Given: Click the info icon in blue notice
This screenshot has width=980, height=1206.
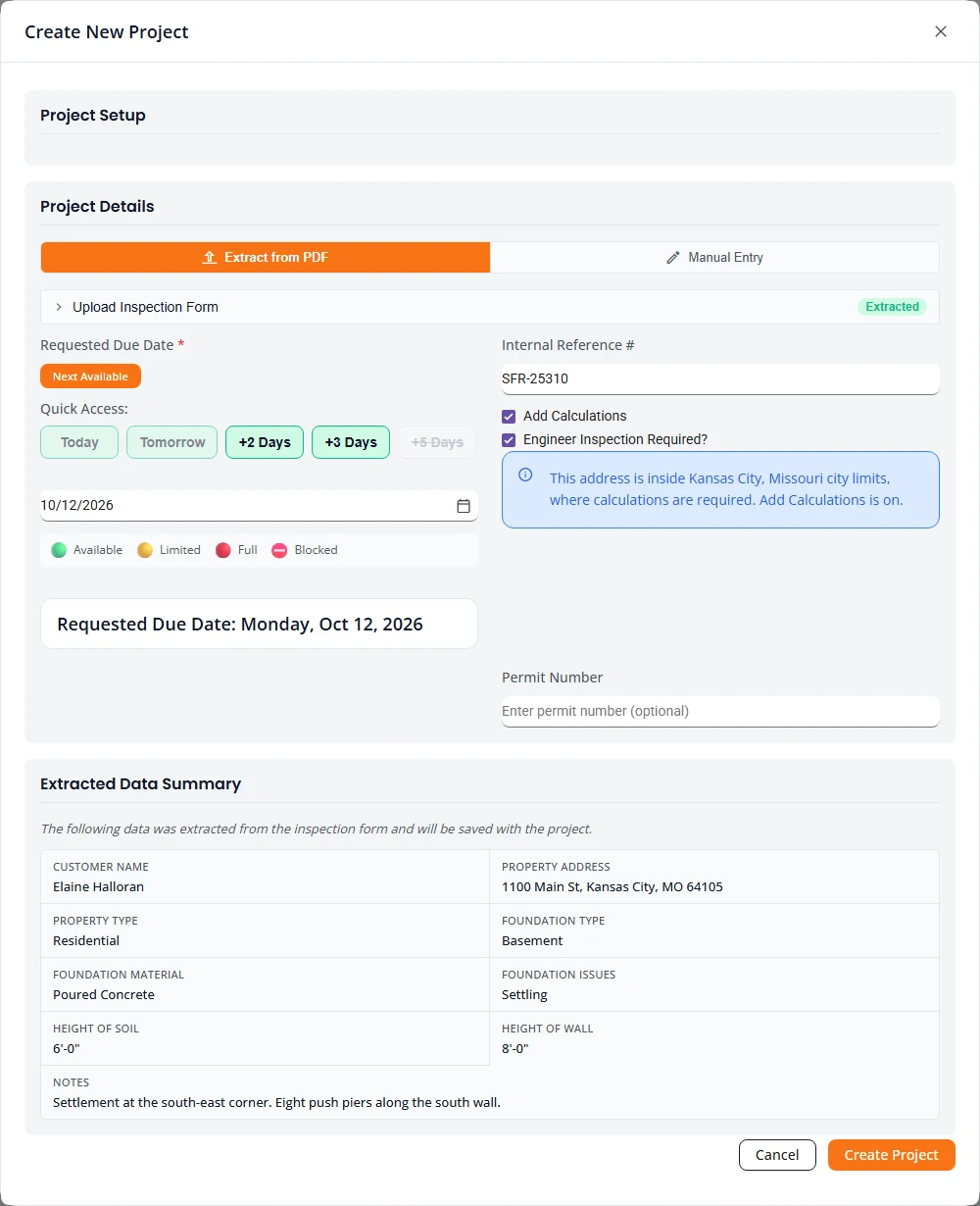Looking at the screenshot, I should click(525, 475).
